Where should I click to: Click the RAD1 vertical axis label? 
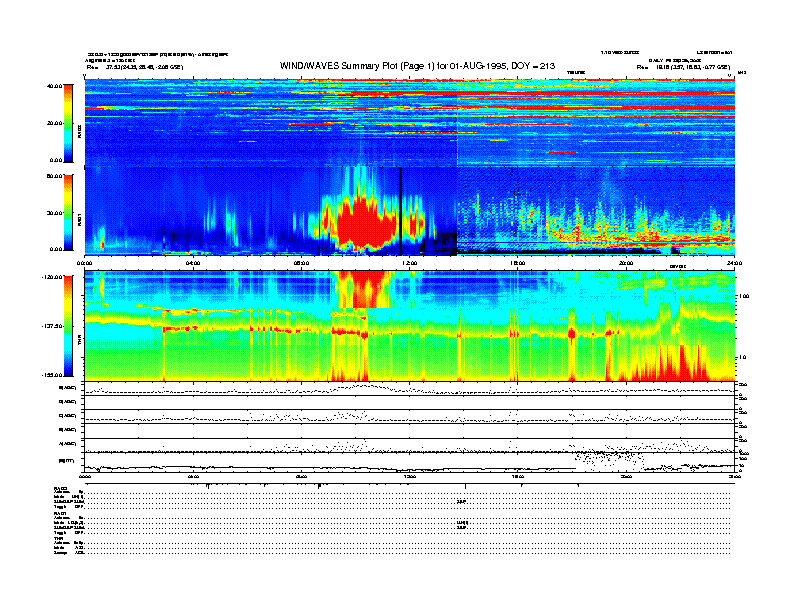[x=79, y=220]
